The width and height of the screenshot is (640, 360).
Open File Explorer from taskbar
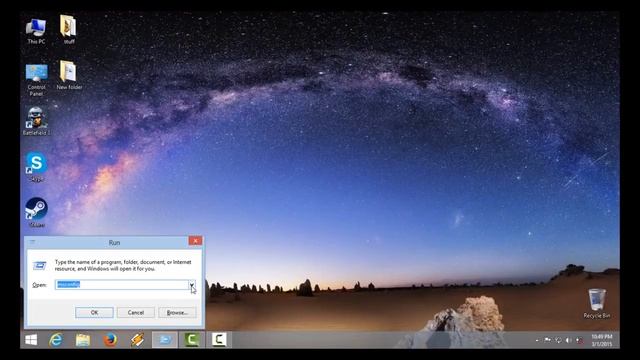[x=83, y=340]
